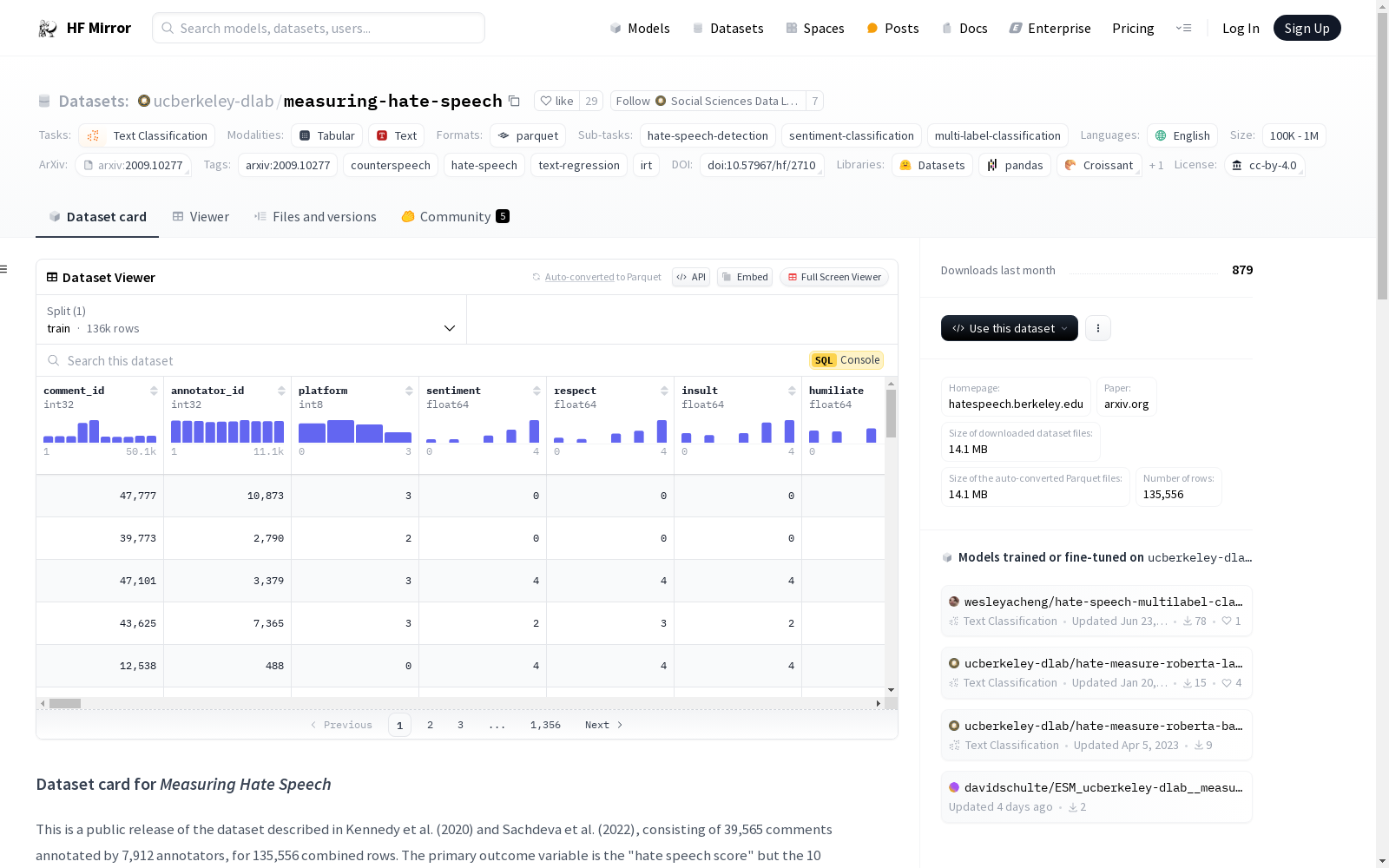
Task: Open the arxiv:2009.10277 ArXiv tag
Action: click(x=133, y=165)
